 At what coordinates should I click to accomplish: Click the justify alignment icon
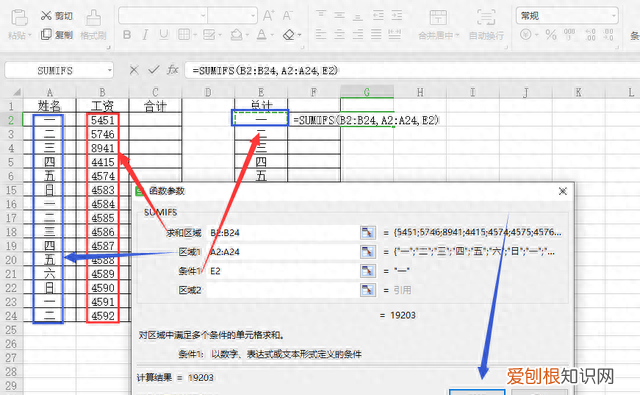pos(376,35)
